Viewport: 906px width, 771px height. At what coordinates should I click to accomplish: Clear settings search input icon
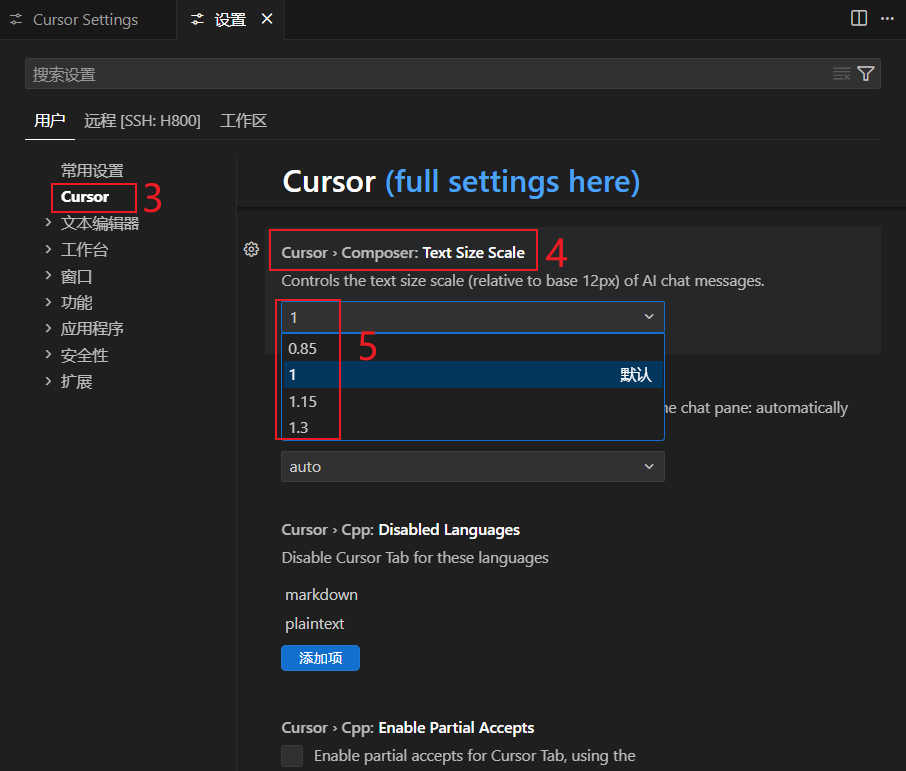(x=841, y=74)
